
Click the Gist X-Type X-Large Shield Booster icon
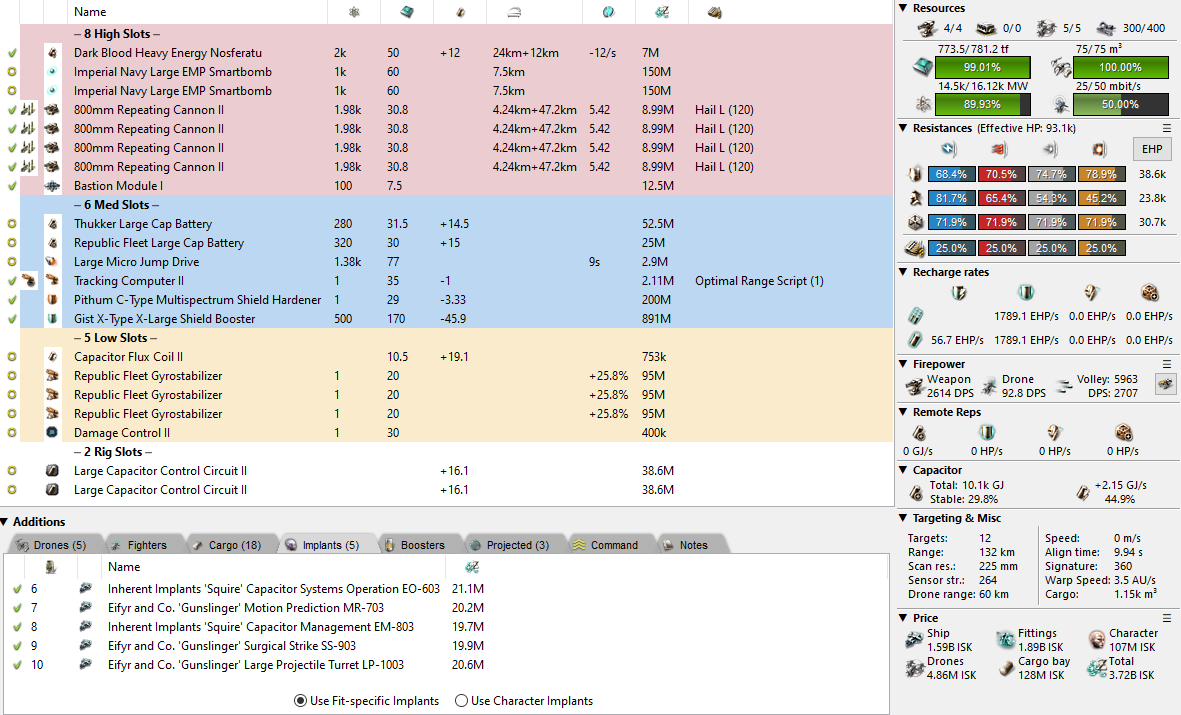pos(52,319)
